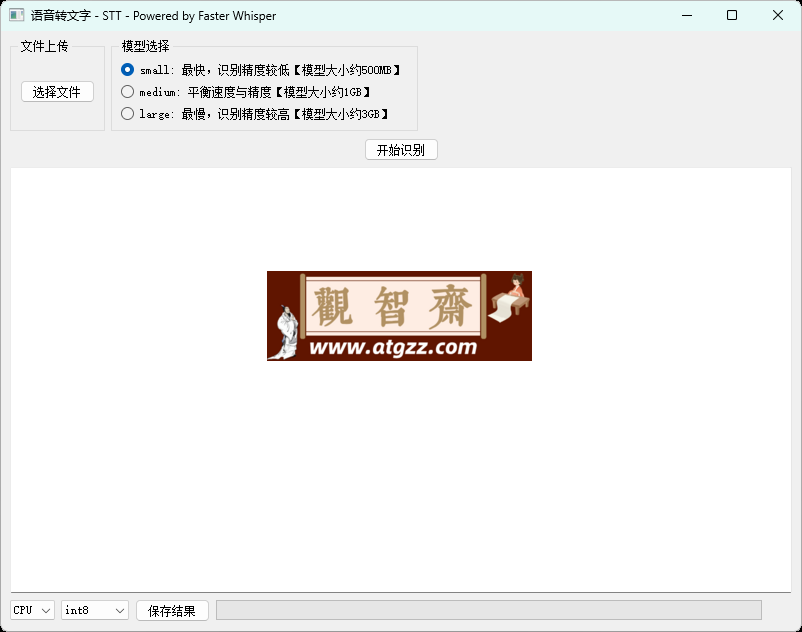Click the app icon in title bar

16,15
